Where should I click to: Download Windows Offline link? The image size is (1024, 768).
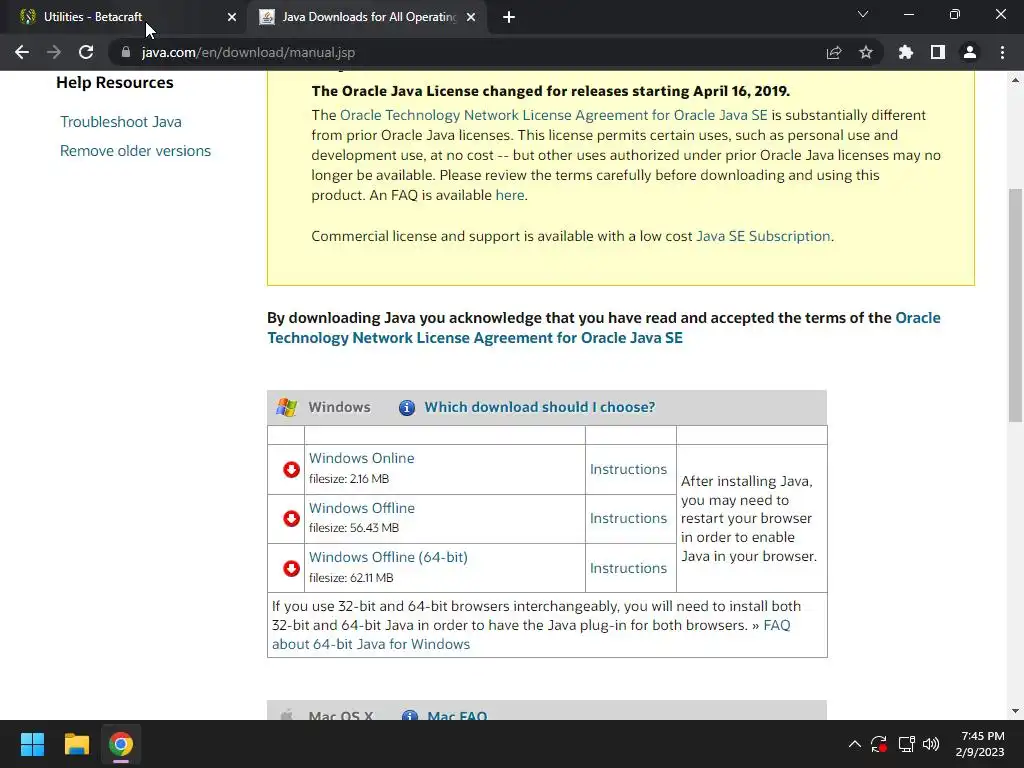tap(361, 508)
